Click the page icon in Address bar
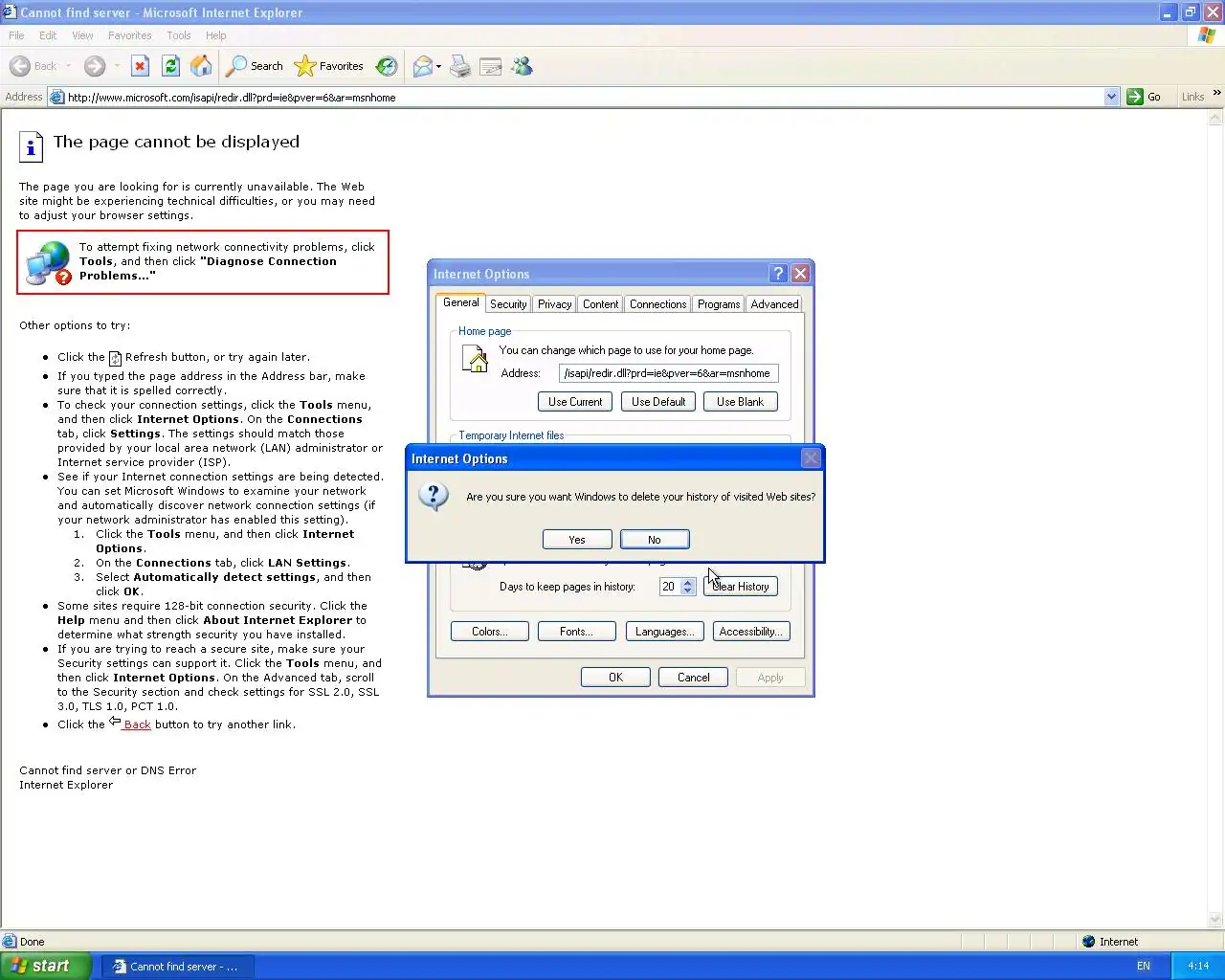The image size is (1225, 980). [x=56, y=97]
